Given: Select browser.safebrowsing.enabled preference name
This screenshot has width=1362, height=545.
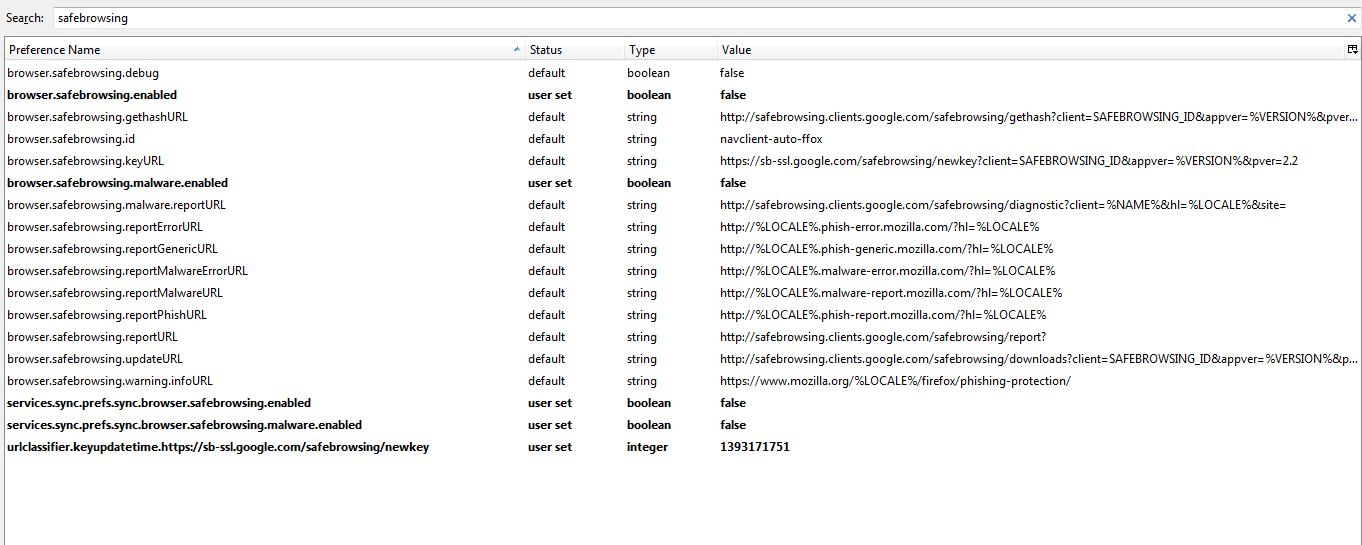Looking at the screenshot, I should (x=92, y=95).
